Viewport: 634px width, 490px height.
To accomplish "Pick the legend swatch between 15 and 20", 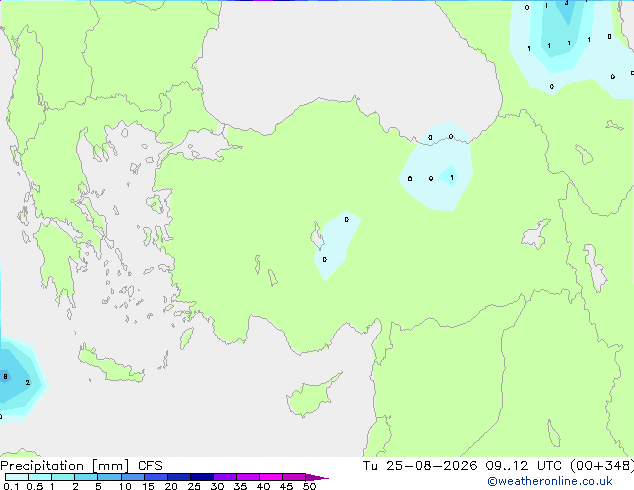I will point(156,477).
